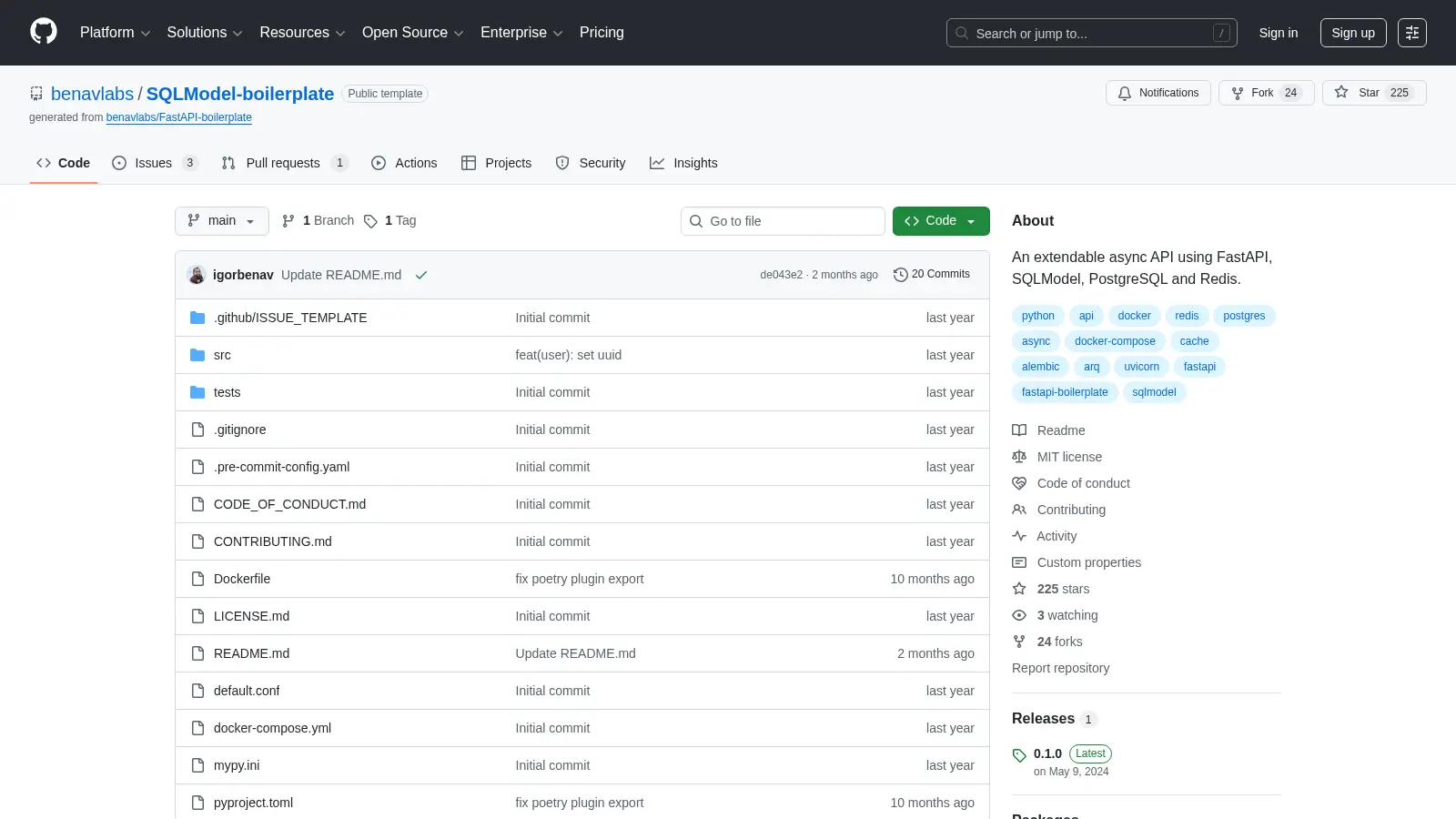Click the igorbenav avatar thumbnail
The height and width of the screenshot is (819, 1456).
(x=197, y=275)
